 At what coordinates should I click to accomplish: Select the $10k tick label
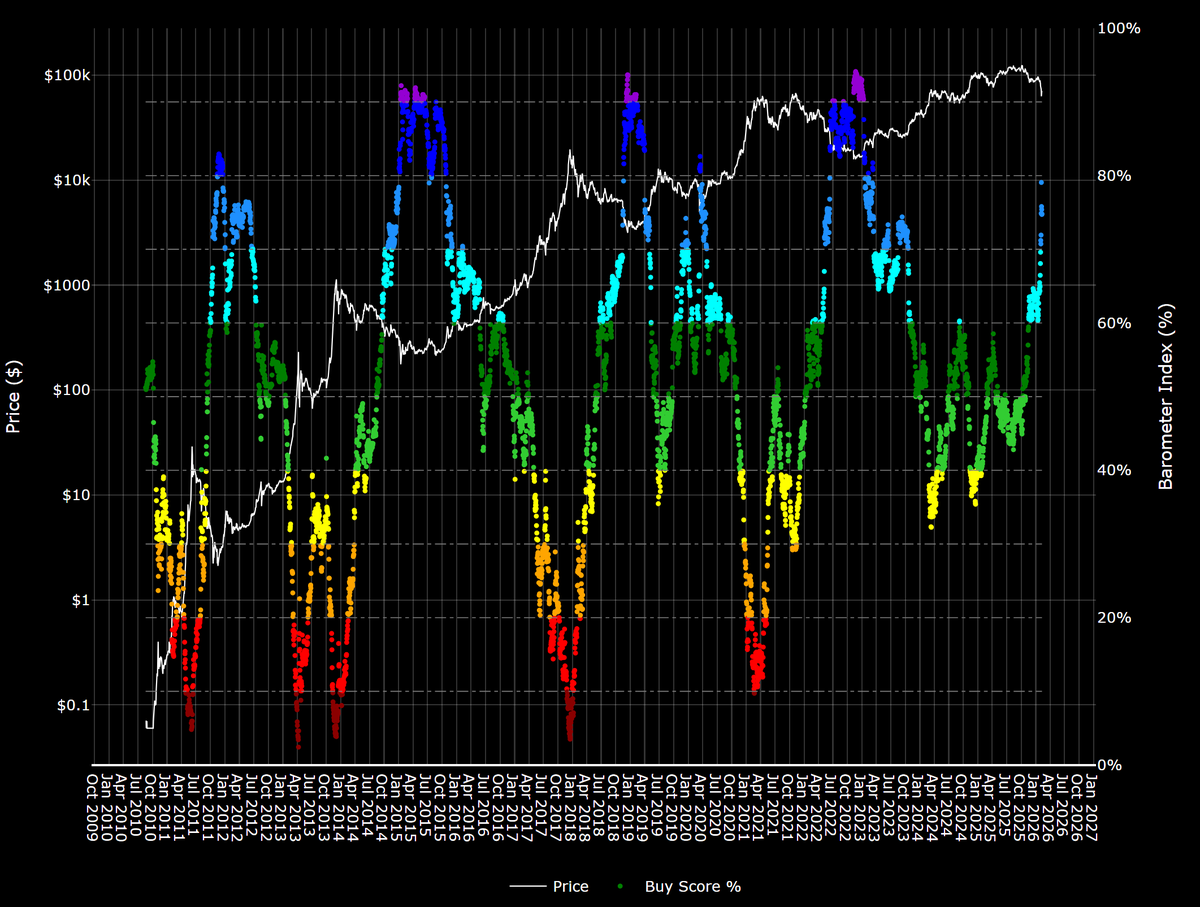(x=70, y=180)
